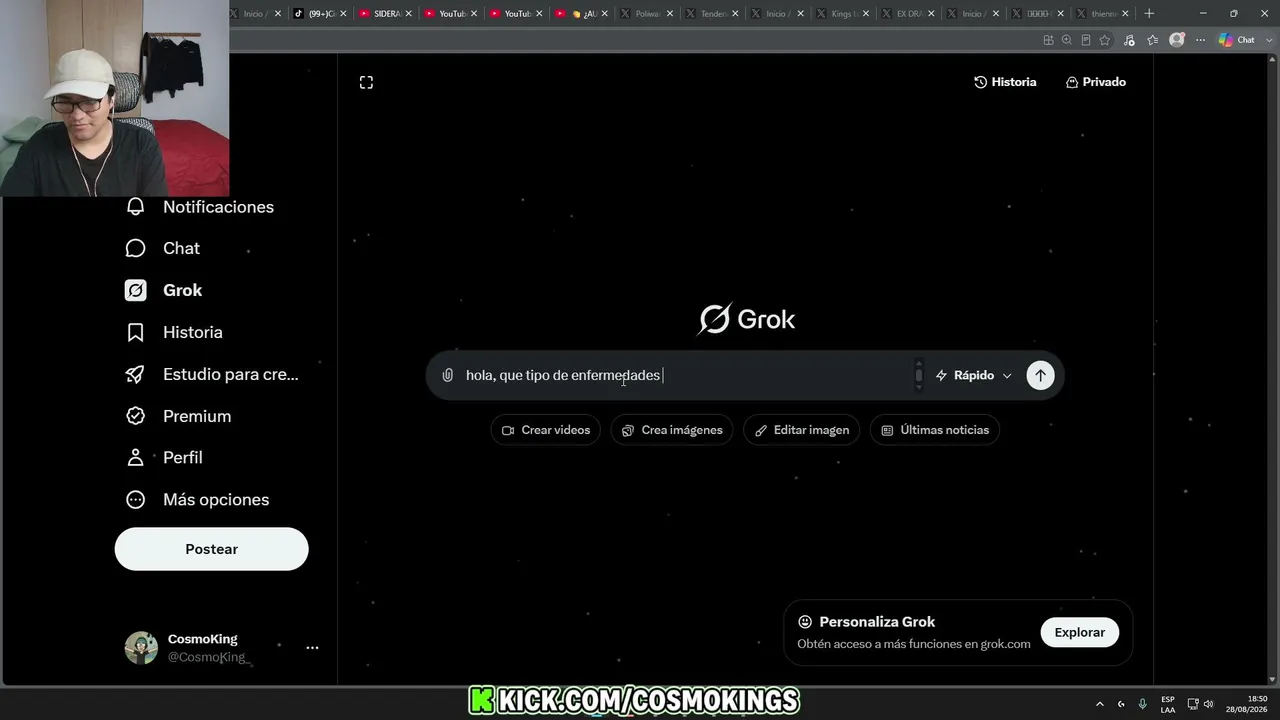Open the network status tray icon
The height and width of the screenshot is (720, 1280).
pyautogui.click(x=1194, y=704)
